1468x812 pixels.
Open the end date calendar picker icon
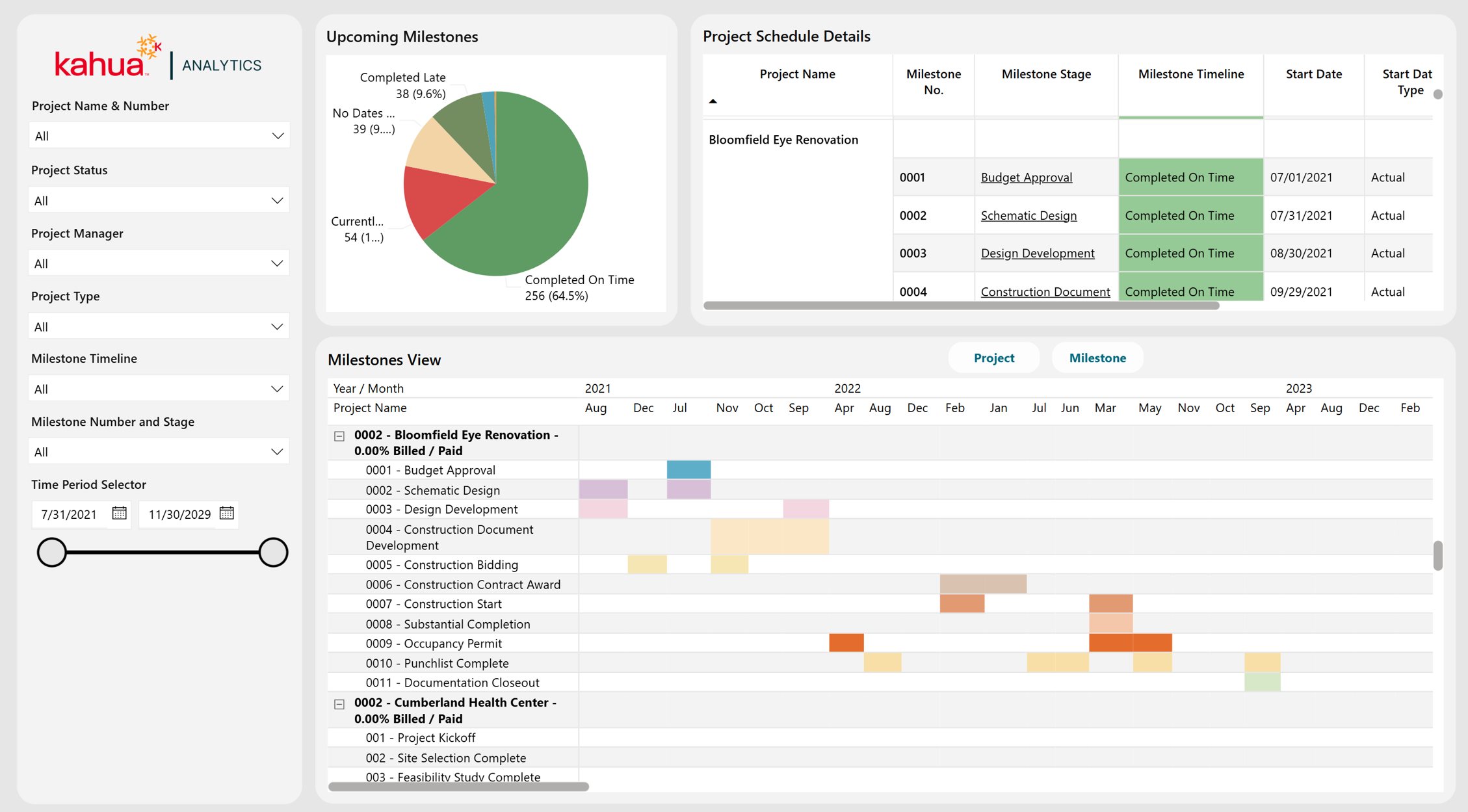[x=226, y=514]
